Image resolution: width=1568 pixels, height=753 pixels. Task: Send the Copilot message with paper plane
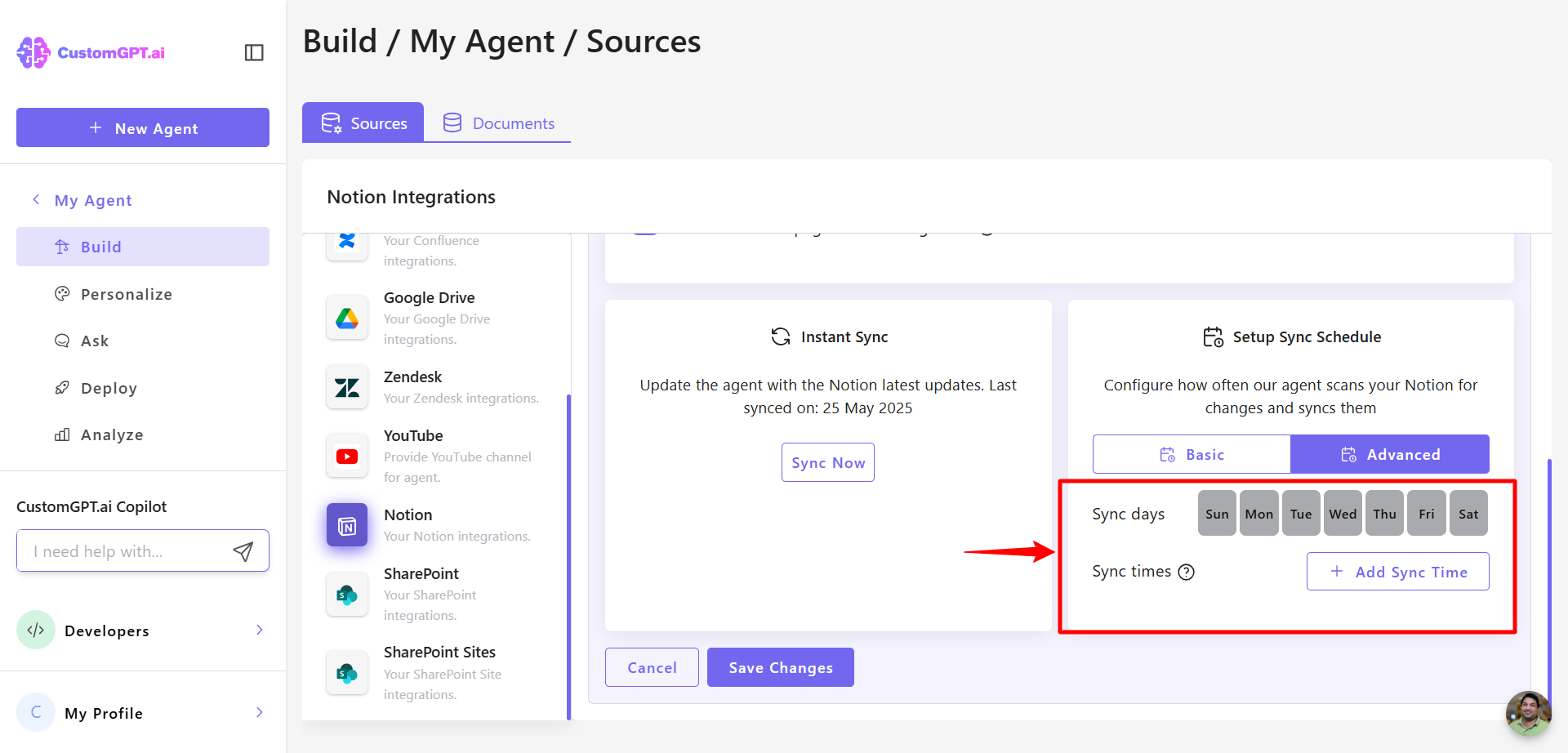pos(243,551)
